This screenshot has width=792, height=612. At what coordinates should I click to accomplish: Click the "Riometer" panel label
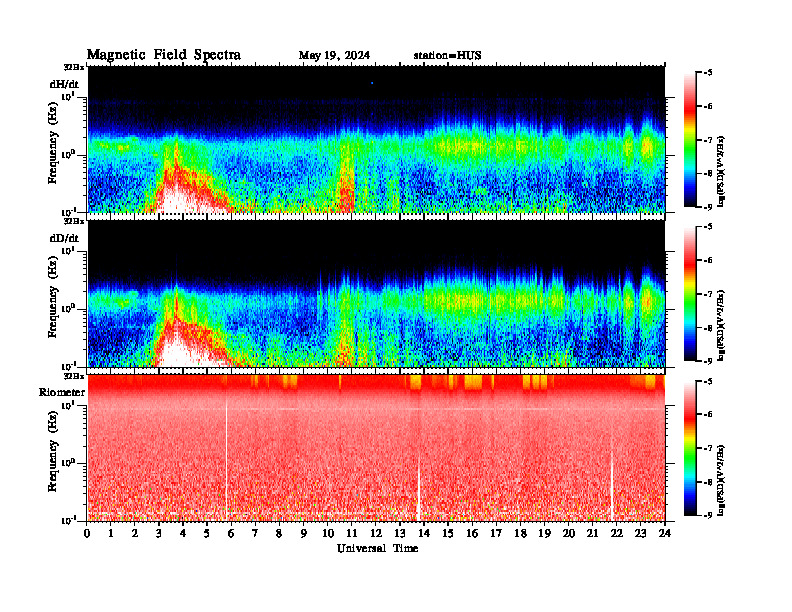62,392
